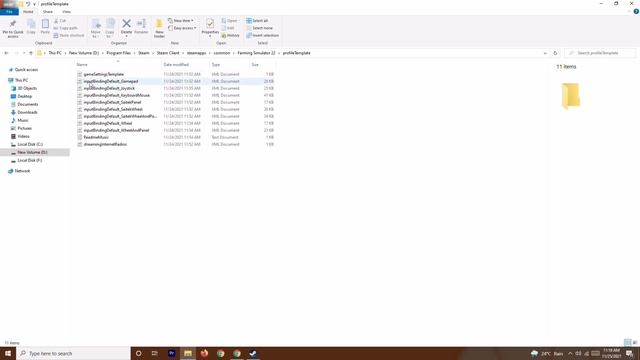The width and height of the screenshot is (640, 360).
Task: Click This PC in the address path
Action: (x=55, y=53)
